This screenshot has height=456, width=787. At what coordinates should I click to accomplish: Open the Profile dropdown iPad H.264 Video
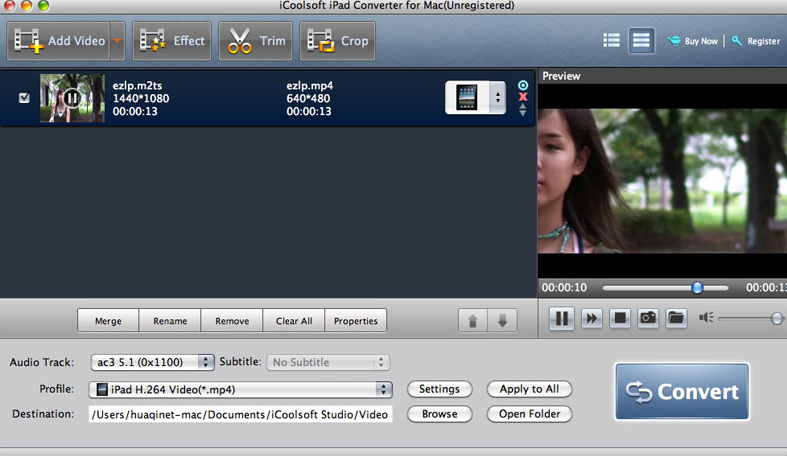click(240, 389)
